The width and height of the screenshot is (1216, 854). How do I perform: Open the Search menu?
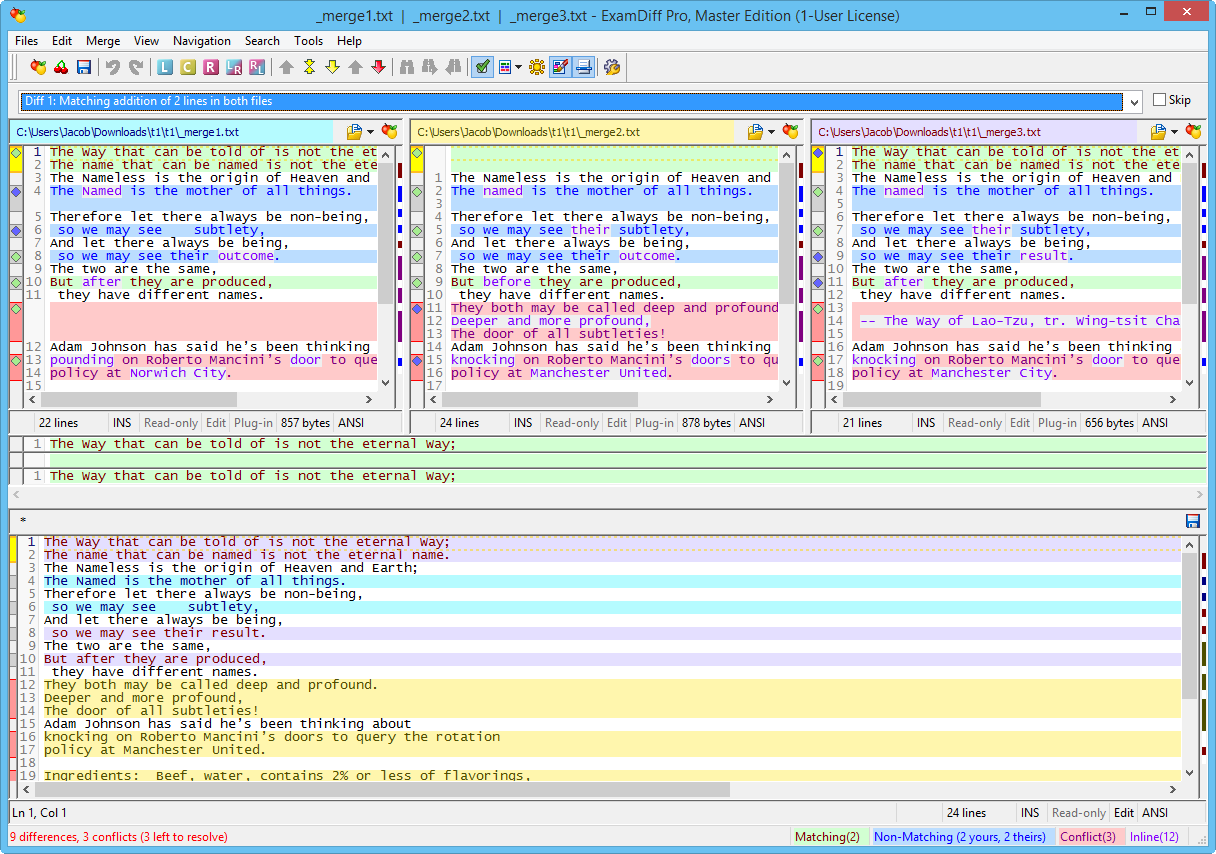tap(262, 41)
